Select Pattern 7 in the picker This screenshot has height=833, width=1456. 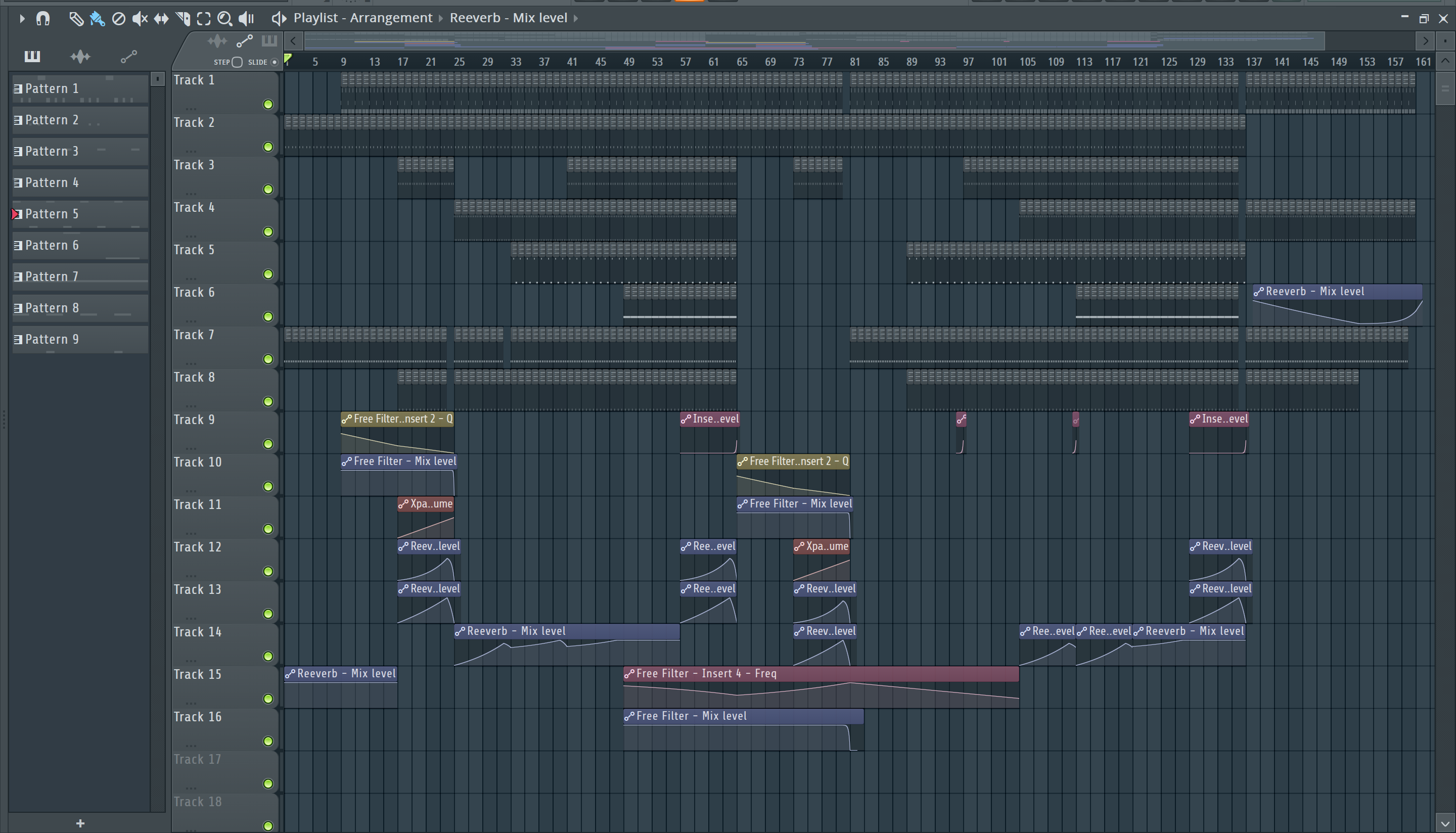[x=80, y=276]
